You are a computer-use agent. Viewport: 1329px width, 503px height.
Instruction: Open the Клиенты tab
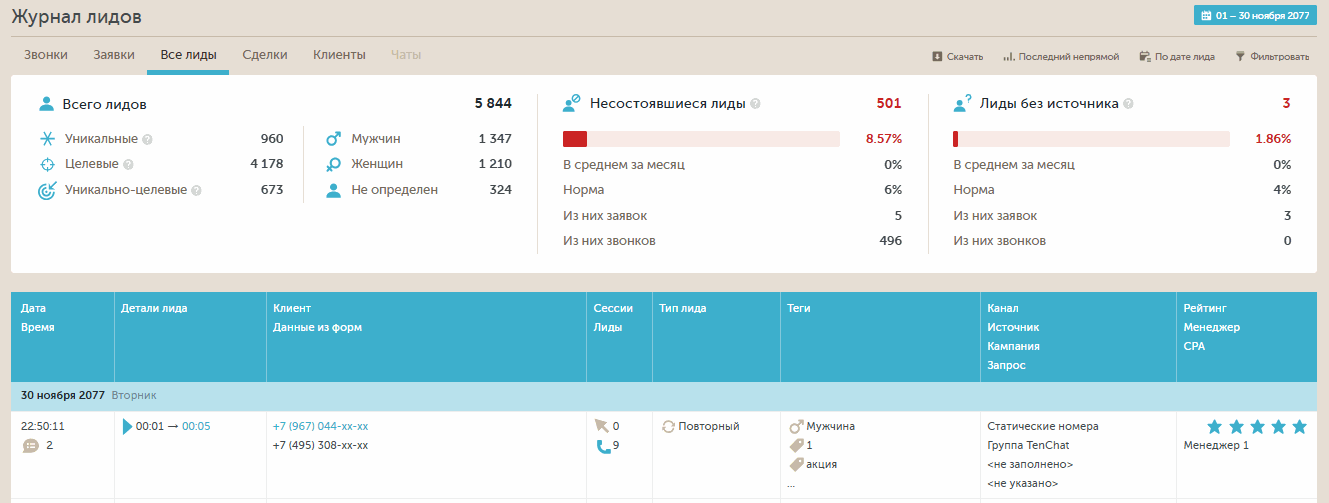339,54
